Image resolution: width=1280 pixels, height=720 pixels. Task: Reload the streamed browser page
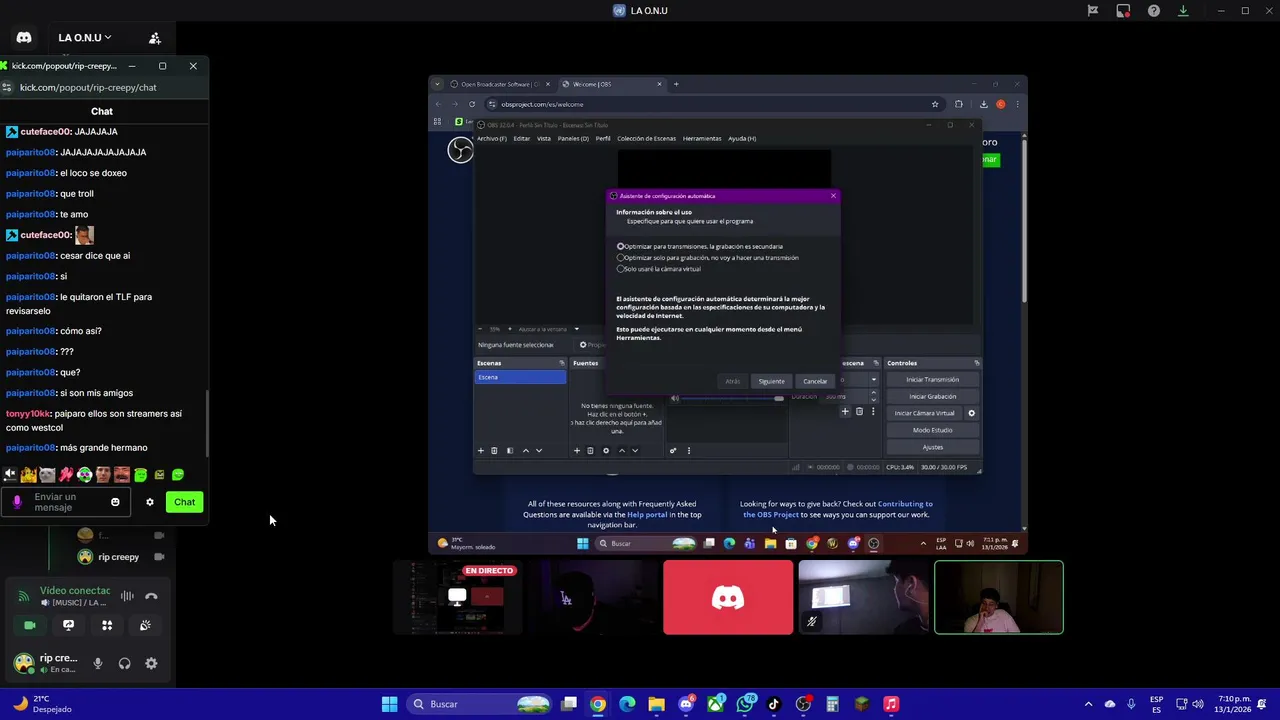pos(472,104)
